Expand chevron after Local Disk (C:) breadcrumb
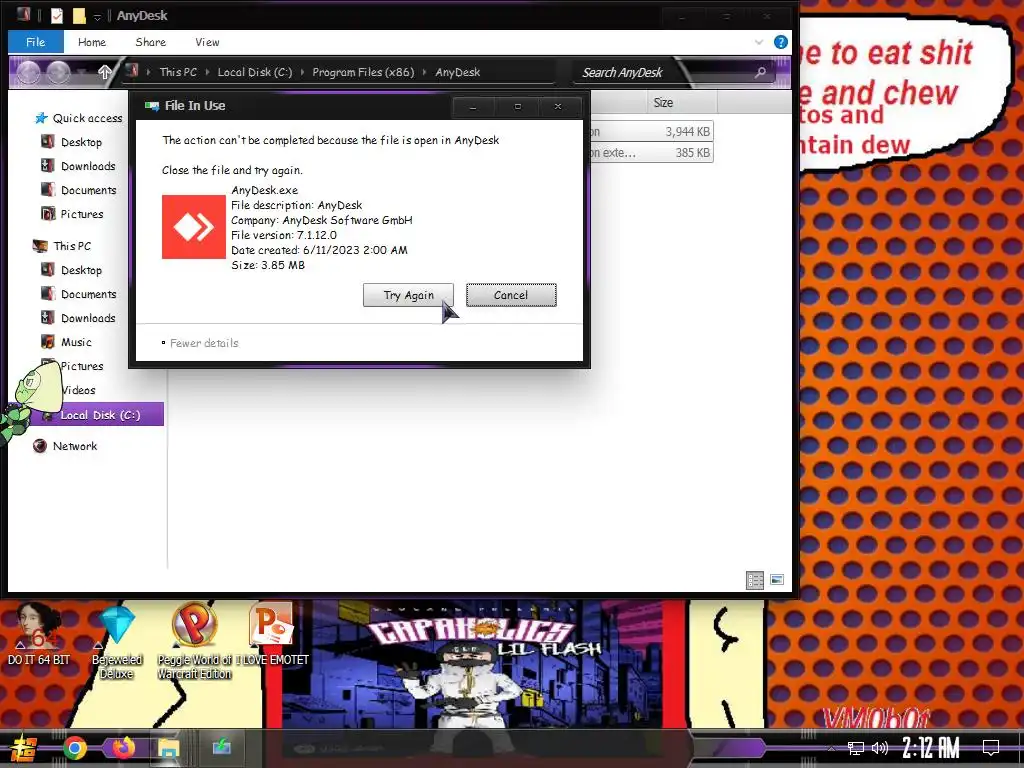 pos(302,72)
